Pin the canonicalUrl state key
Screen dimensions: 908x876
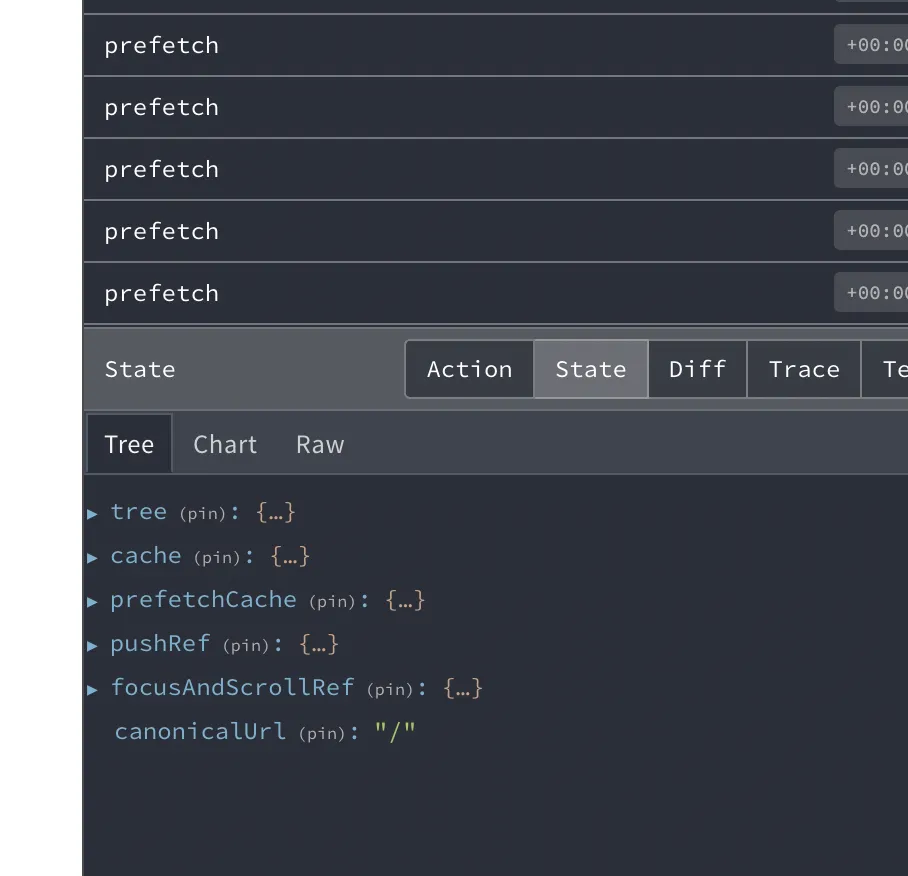[x=323, y=733]
